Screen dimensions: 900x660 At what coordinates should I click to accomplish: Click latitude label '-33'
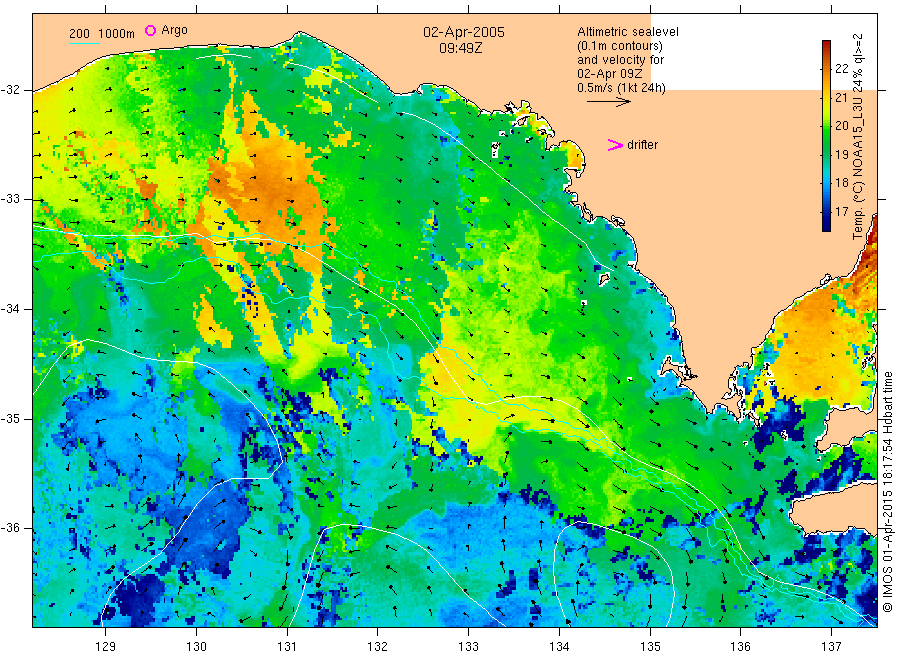pos(10,199)
